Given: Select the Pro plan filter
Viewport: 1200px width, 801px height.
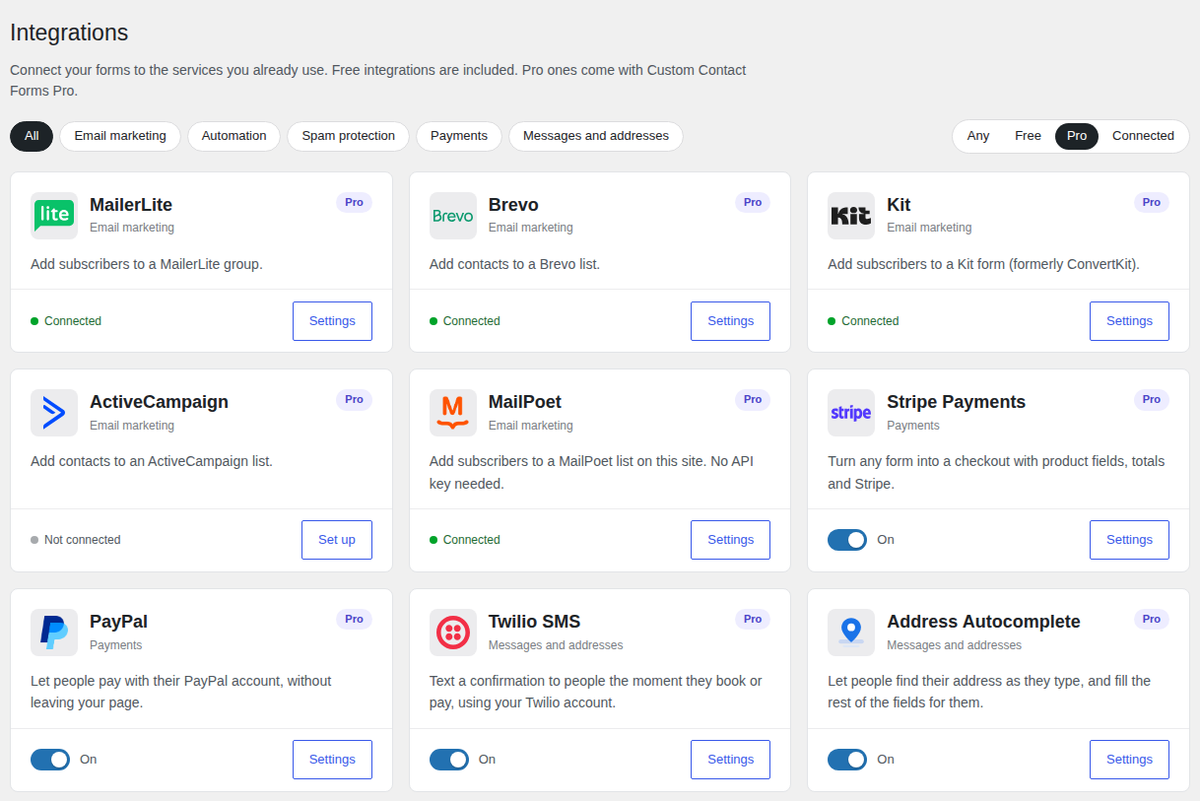Looking at the screenshot, I should pos(1077,136).
